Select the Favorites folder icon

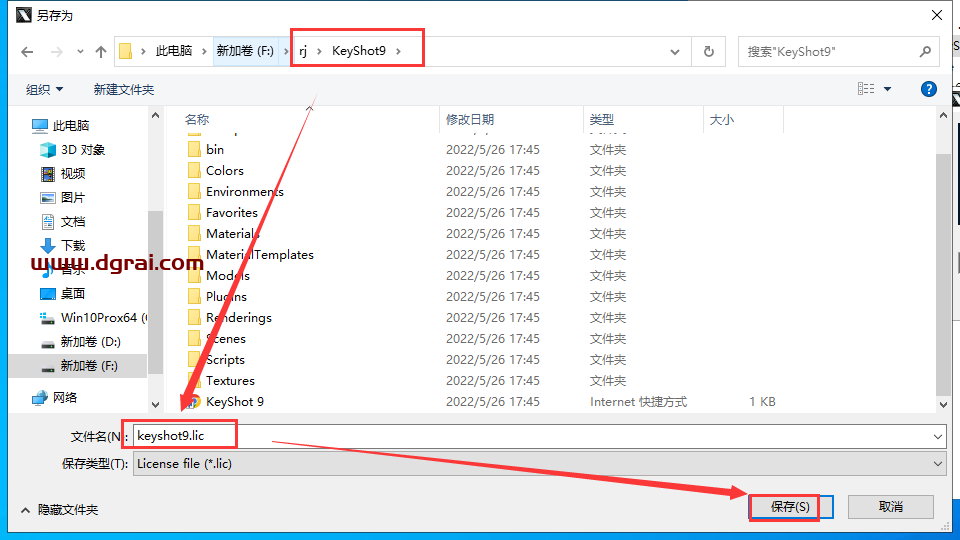pyautogui.click(x=194, y=212)
